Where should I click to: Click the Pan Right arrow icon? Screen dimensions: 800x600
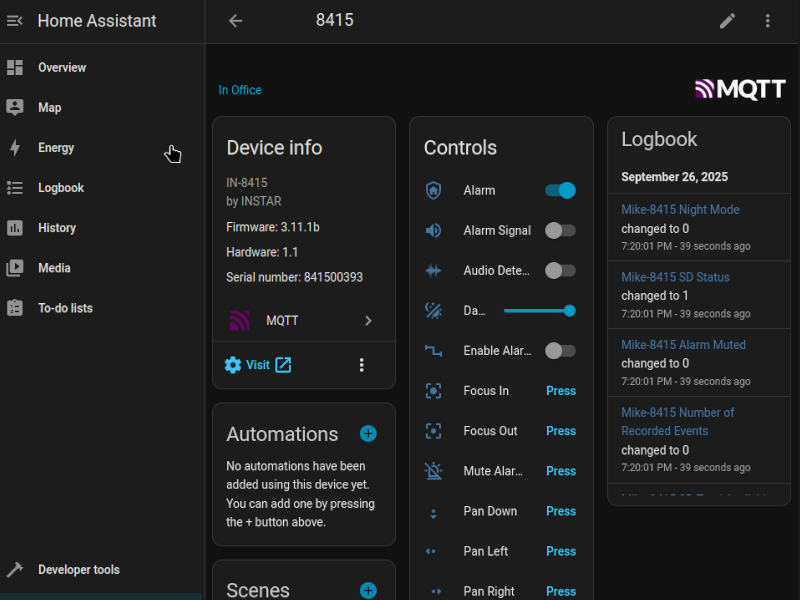coord(436,591)
